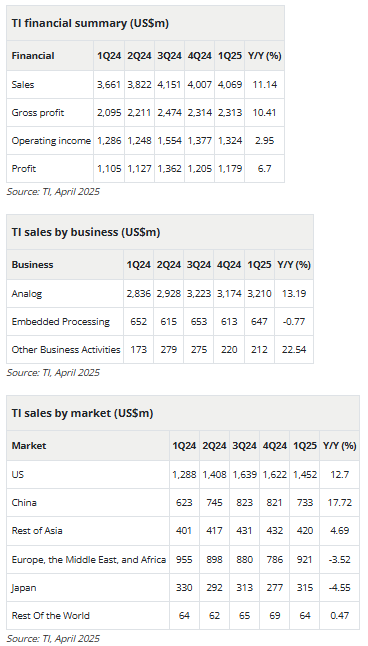Click the Operating income Y/Y value 2.95
The height and width of the screenshot is (646, 368).
264,140
